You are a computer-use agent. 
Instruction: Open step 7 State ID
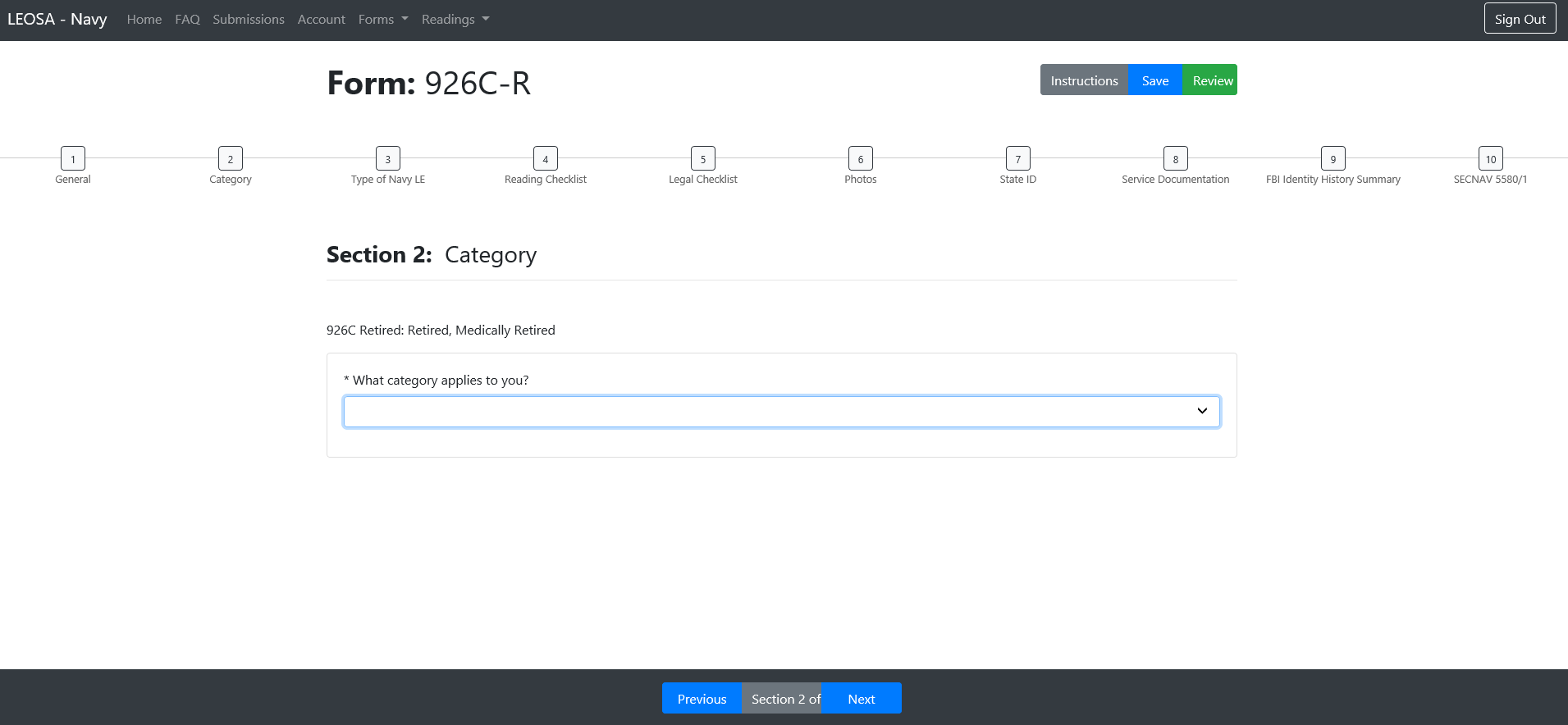pos(1018,159)
